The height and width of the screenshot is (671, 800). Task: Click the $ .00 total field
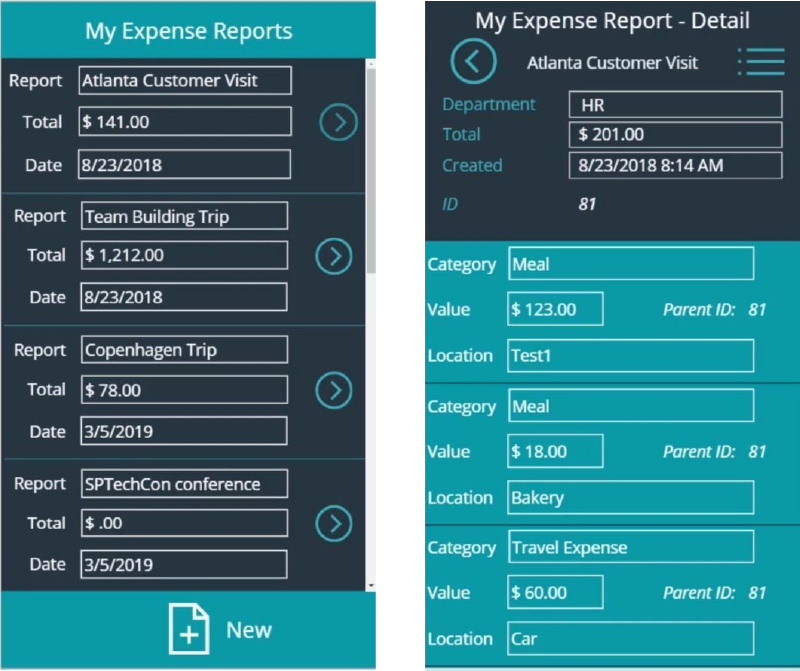tap(184, 523)
